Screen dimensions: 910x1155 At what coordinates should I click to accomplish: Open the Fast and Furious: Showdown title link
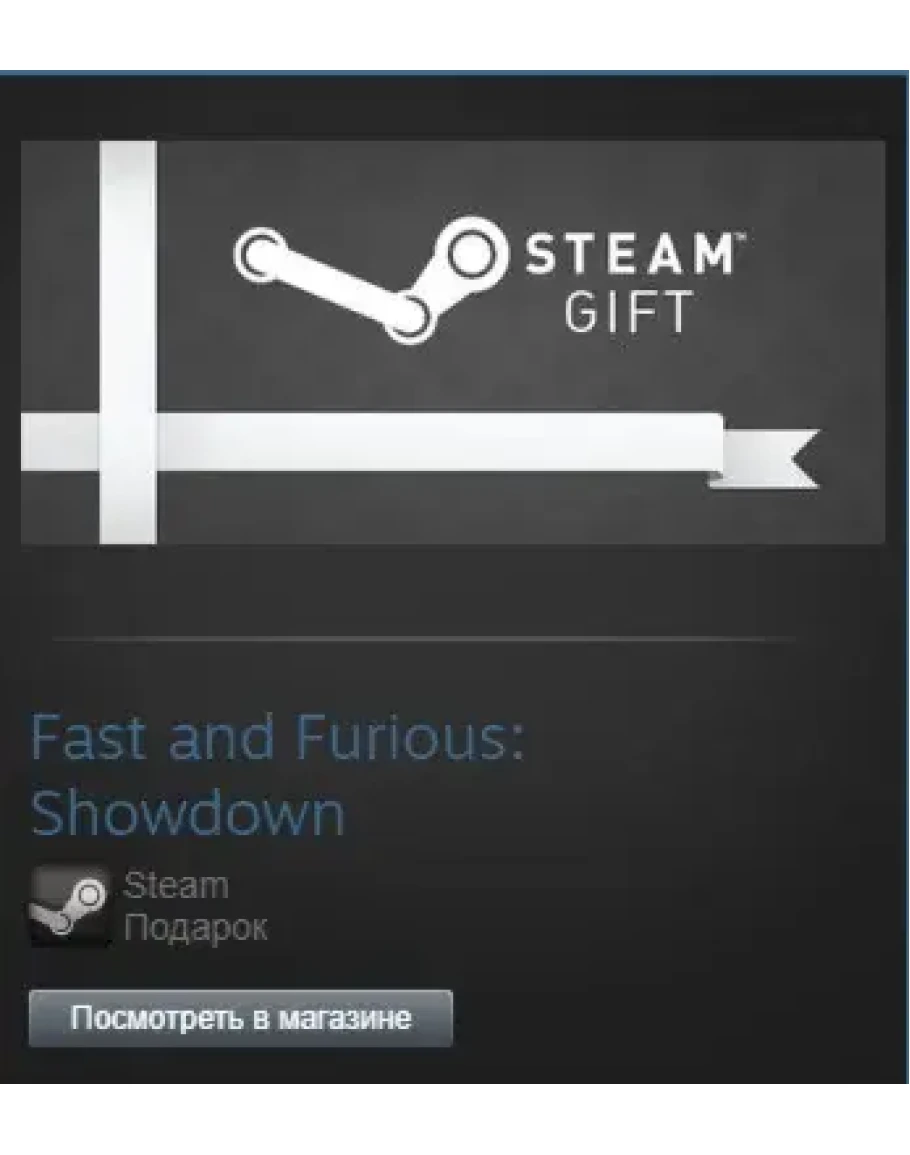[x=276, y=775]
